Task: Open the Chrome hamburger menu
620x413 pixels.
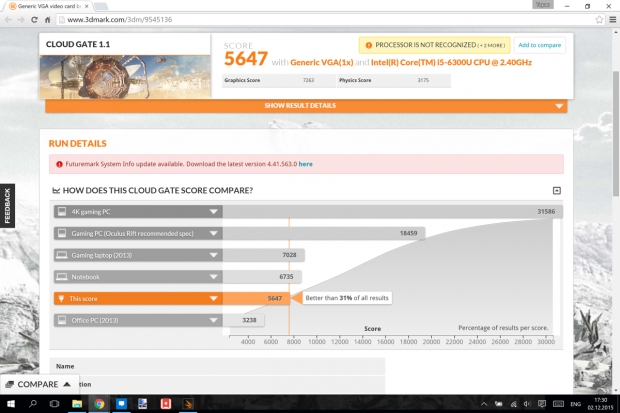Action: (x=612, y=19)
